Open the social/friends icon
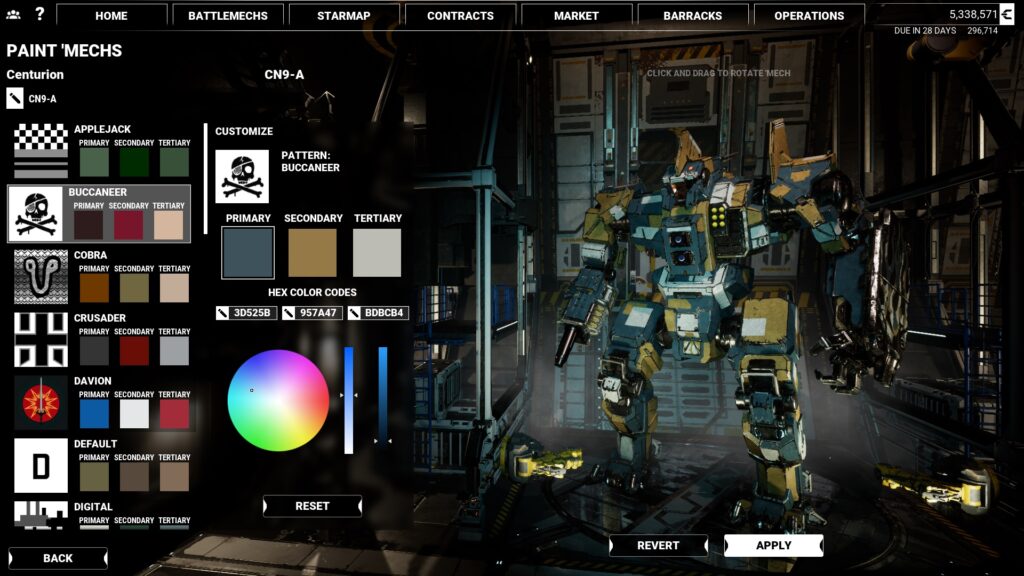1024x576 pixels. (13, 14)
